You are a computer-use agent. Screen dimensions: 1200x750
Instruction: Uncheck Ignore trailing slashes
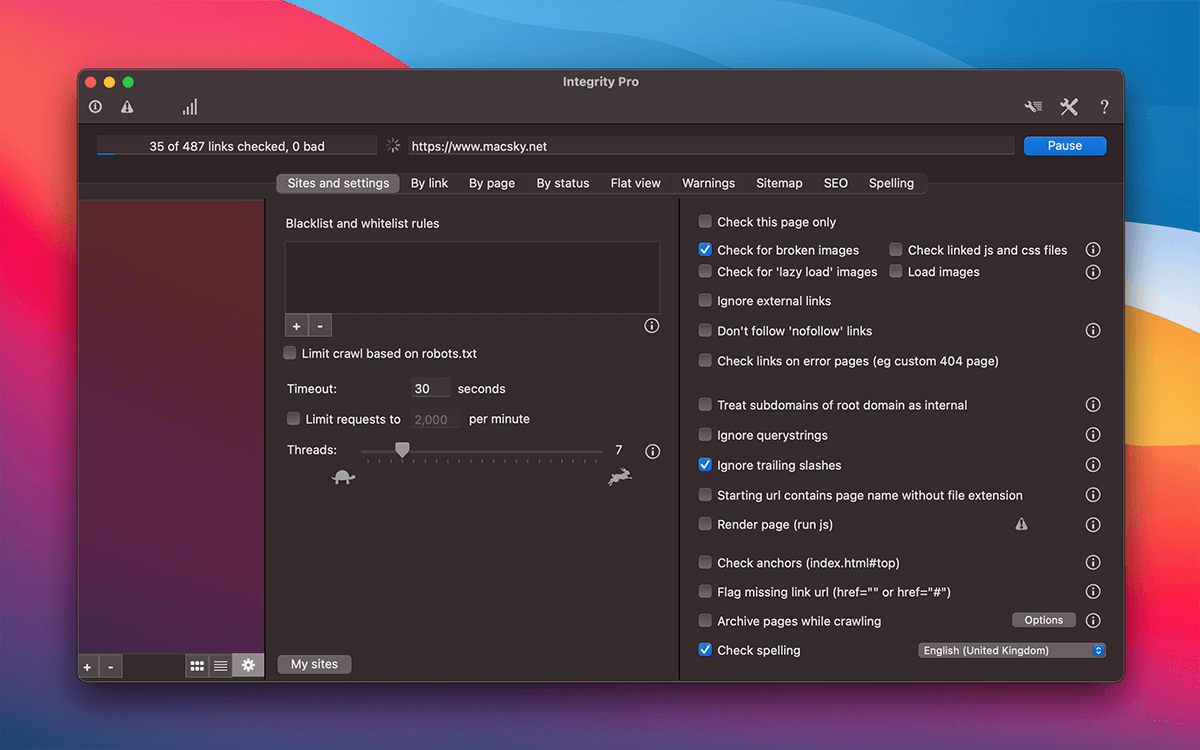pyautogui.click(x=706, y=465)
